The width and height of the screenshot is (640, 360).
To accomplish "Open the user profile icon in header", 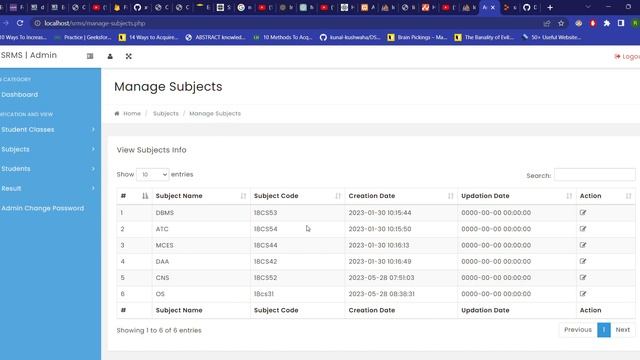I will pos(110,56).
